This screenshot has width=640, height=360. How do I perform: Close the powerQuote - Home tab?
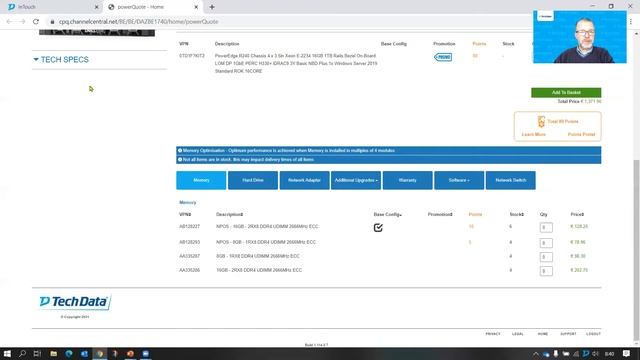196,7
